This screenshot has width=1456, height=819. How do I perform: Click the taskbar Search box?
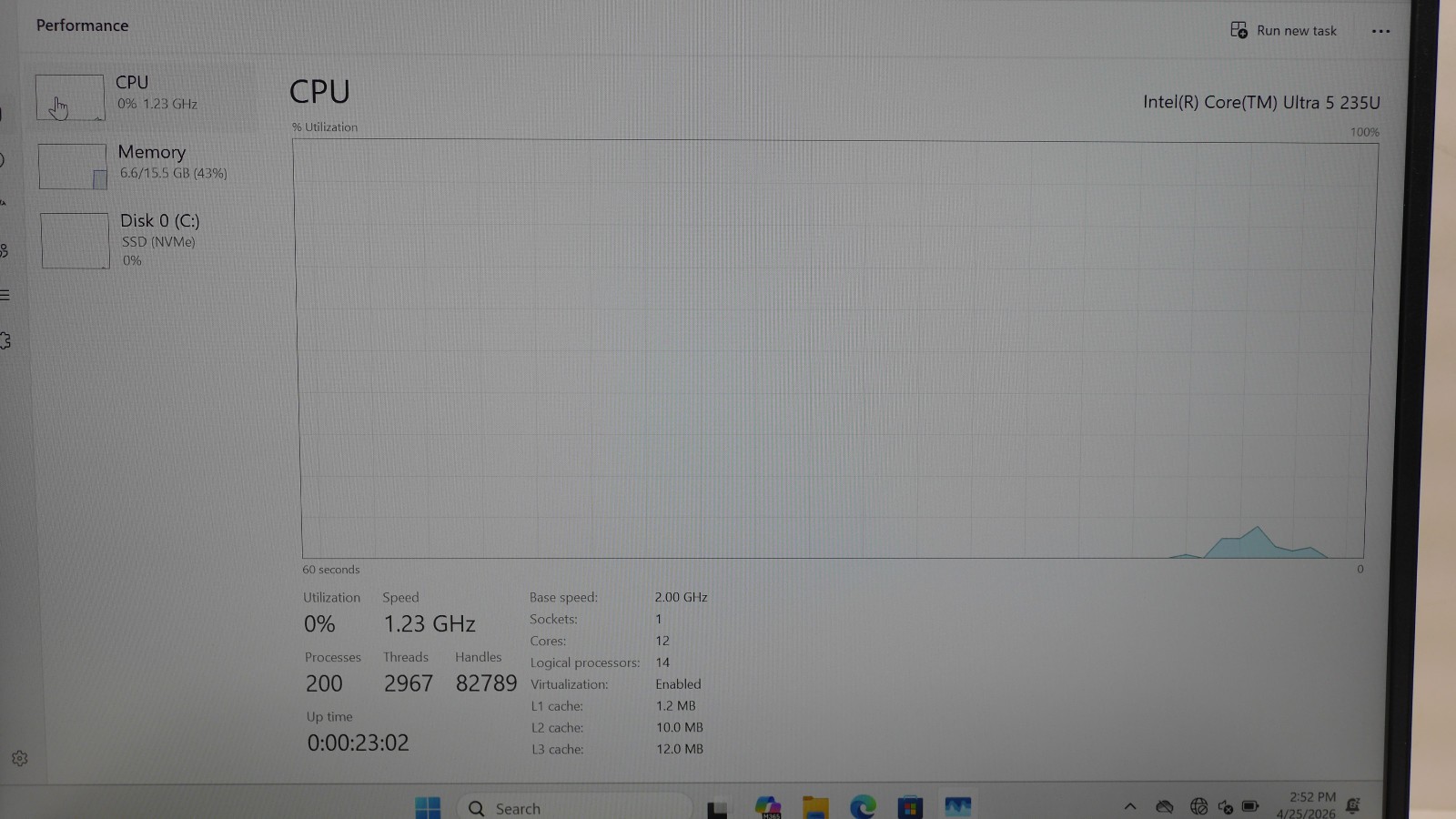[575, 807]
